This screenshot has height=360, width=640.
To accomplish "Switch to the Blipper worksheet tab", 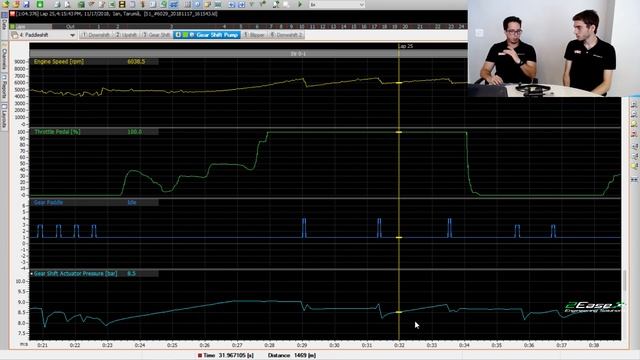I will pos(254,35).
